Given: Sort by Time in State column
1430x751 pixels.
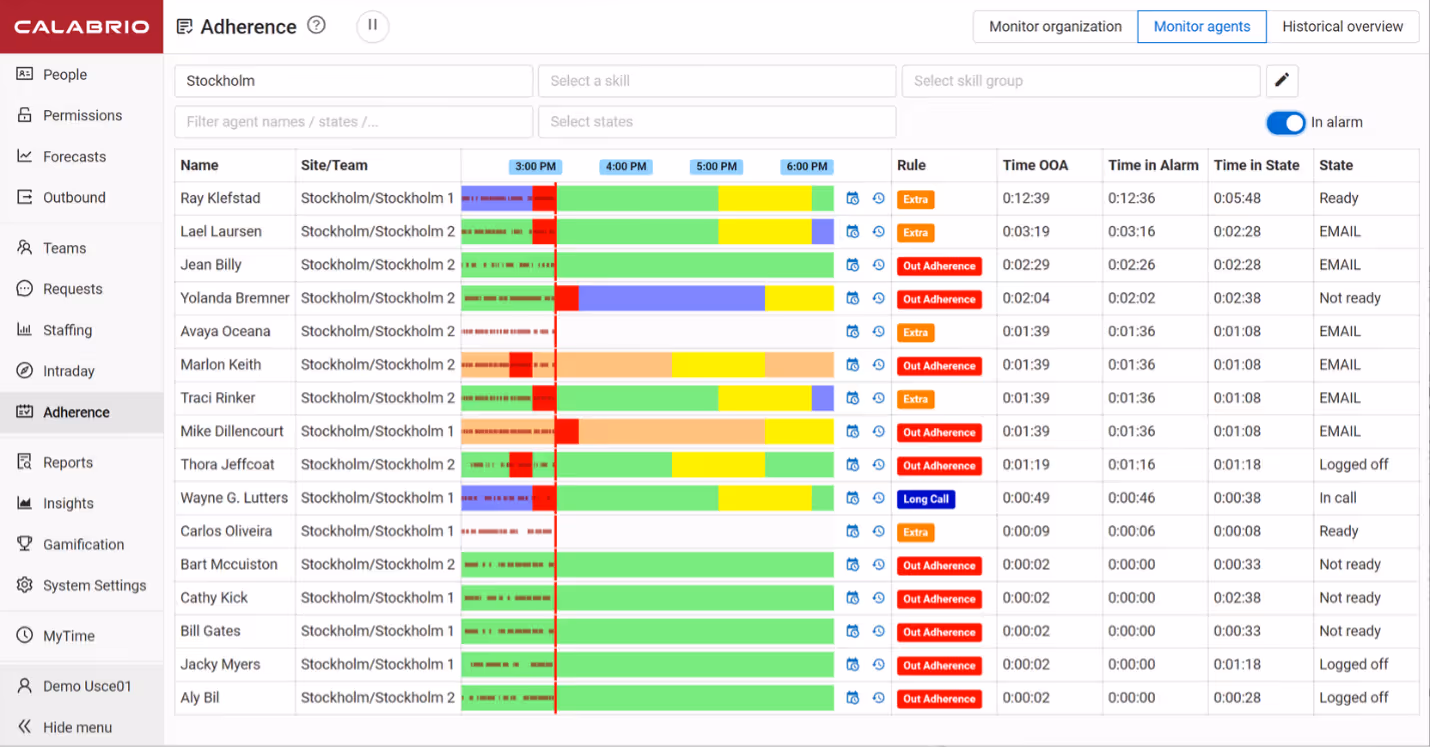Looking at the screenshot, I should [x=1256, y=165].
